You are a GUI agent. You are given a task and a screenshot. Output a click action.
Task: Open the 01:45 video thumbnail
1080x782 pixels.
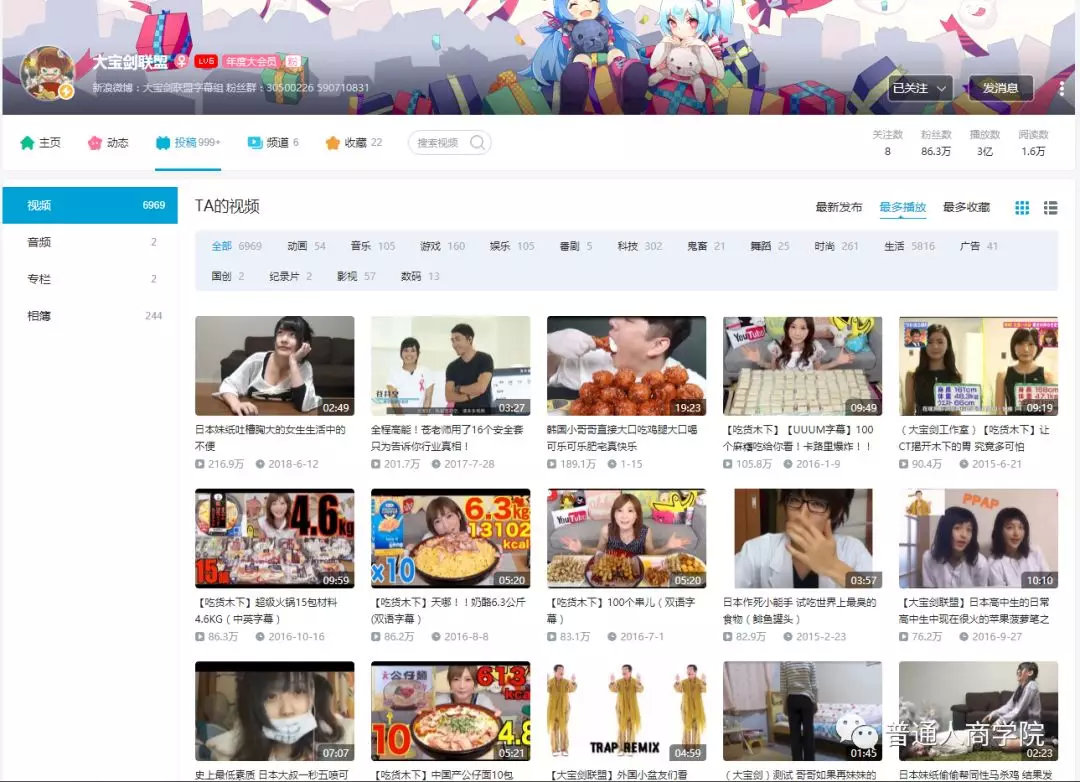[802, 712]
